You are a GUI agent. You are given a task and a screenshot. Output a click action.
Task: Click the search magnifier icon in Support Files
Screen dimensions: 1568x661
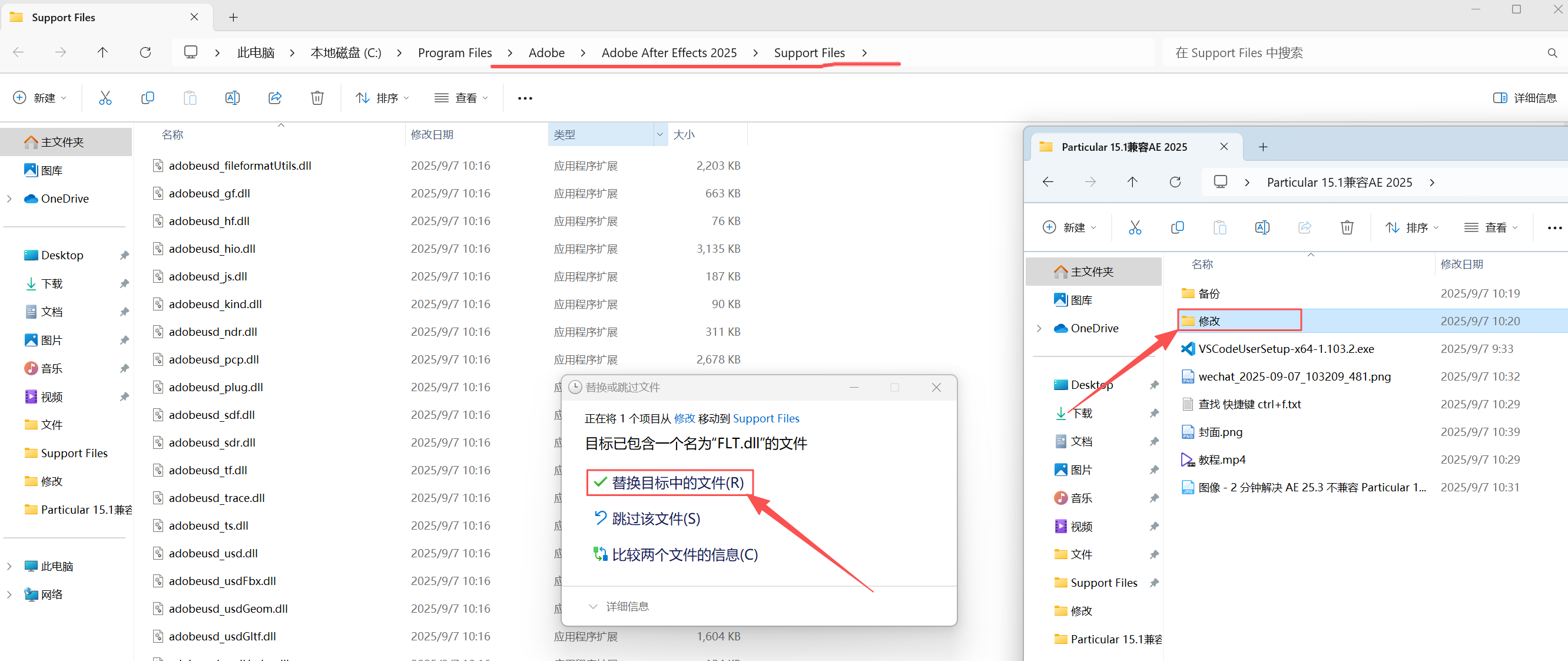1552,53
